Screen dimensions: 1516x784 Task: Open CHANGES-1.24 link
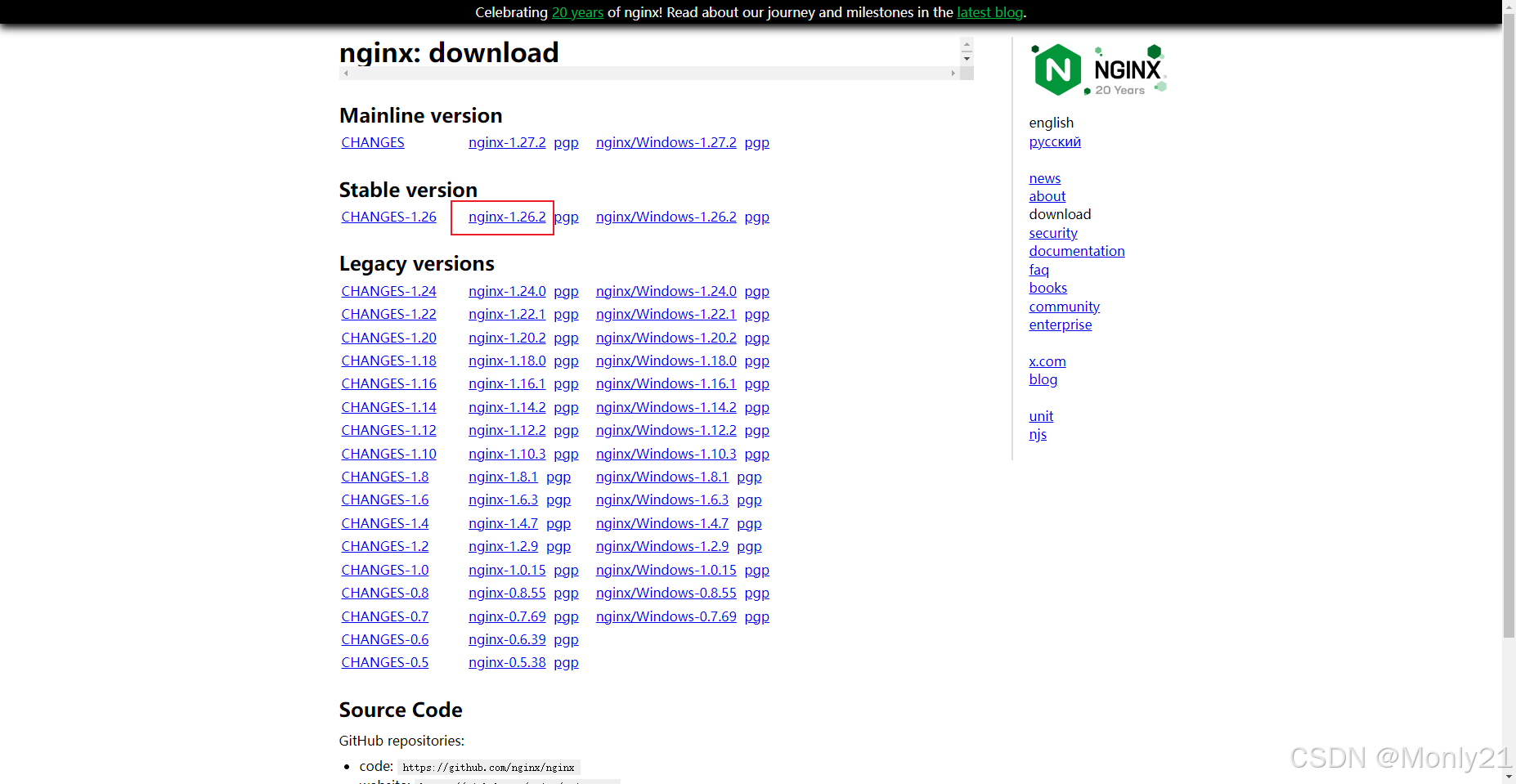pos(388,291)
